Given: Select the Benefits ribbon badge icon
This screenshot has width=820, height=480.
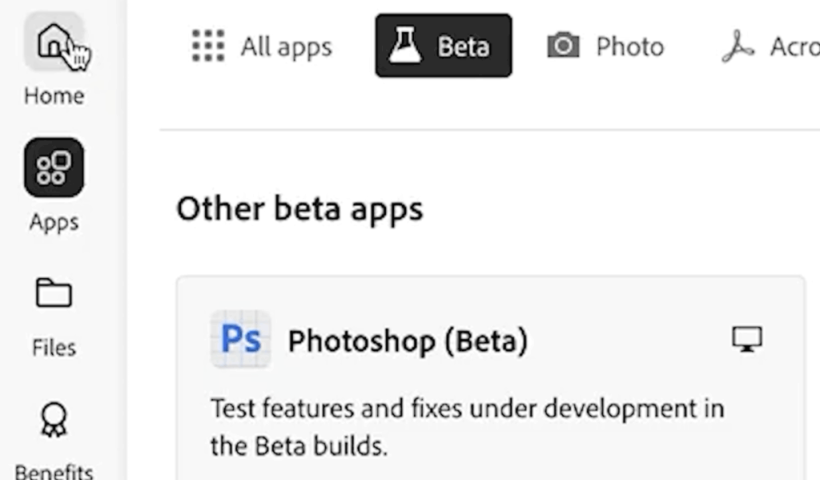Looking at the screenshot, I should pos(53,420).
